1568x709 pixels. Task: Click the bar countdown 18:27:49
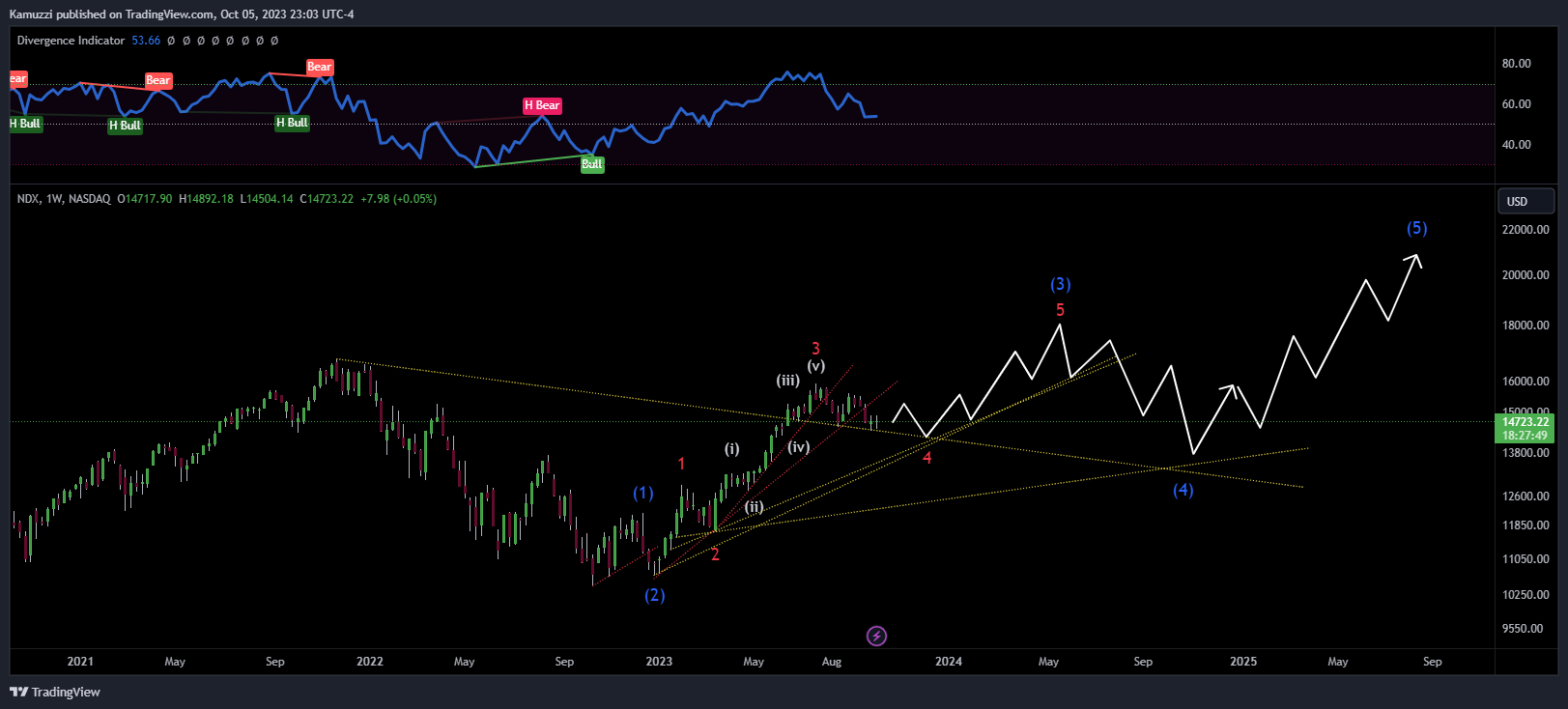1525,436
